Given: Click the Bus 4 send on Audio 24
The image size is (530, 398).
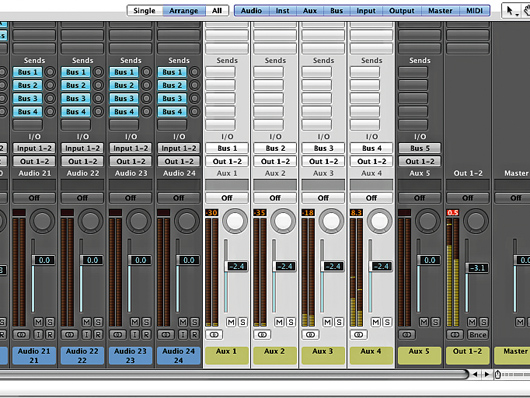Looking at the screenshot, I should click(x=172, y=112).
